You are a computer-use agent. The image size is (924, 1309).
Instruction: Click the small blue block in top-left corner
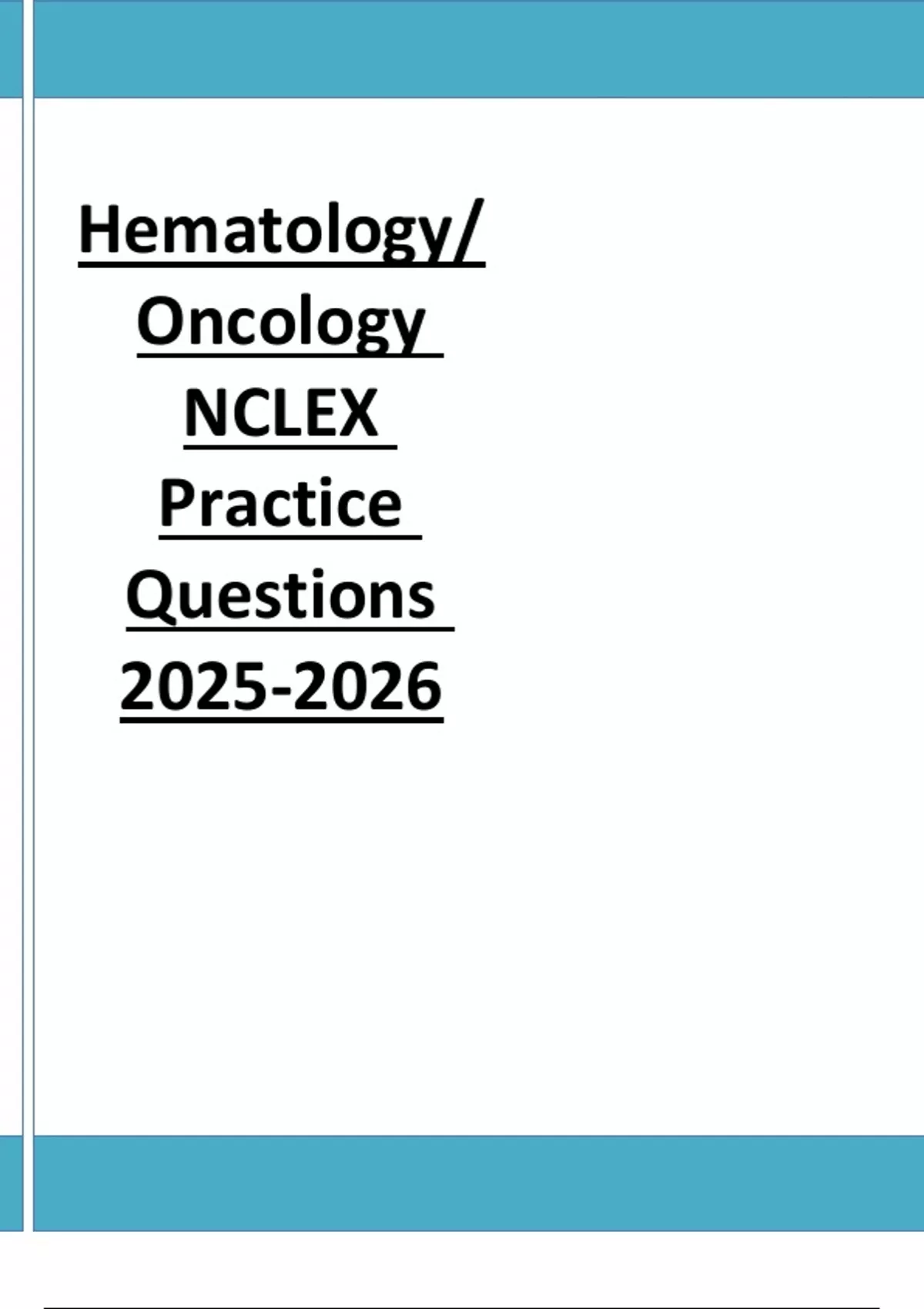(x=11, y=49)
